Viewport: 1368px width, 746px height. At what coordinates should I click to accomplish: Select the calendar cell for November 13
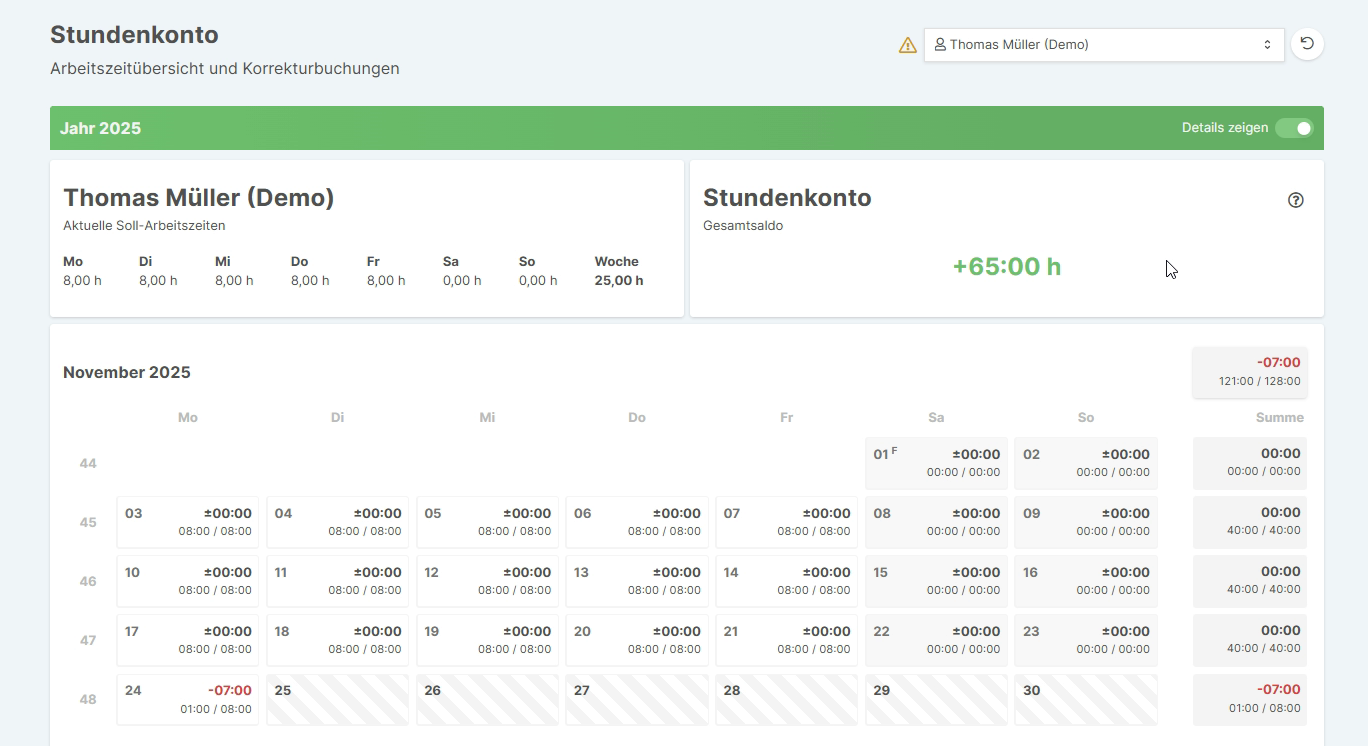point(637,581)
